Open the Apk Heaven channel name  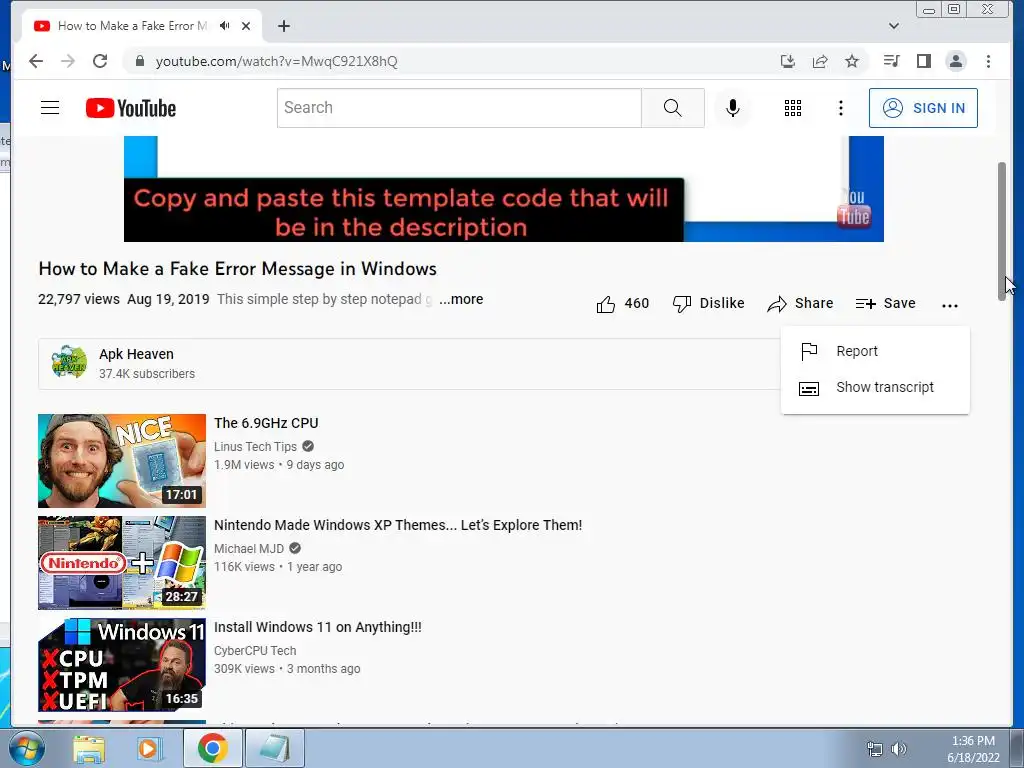[x=136, y=354]
